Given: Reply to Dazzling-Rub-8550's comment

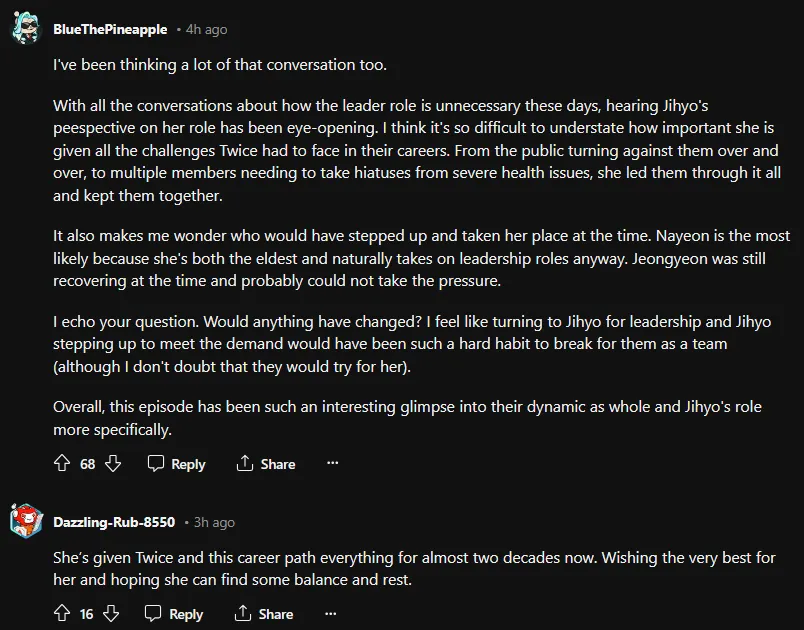Looking at the screenshot, I should click(174, 614).
